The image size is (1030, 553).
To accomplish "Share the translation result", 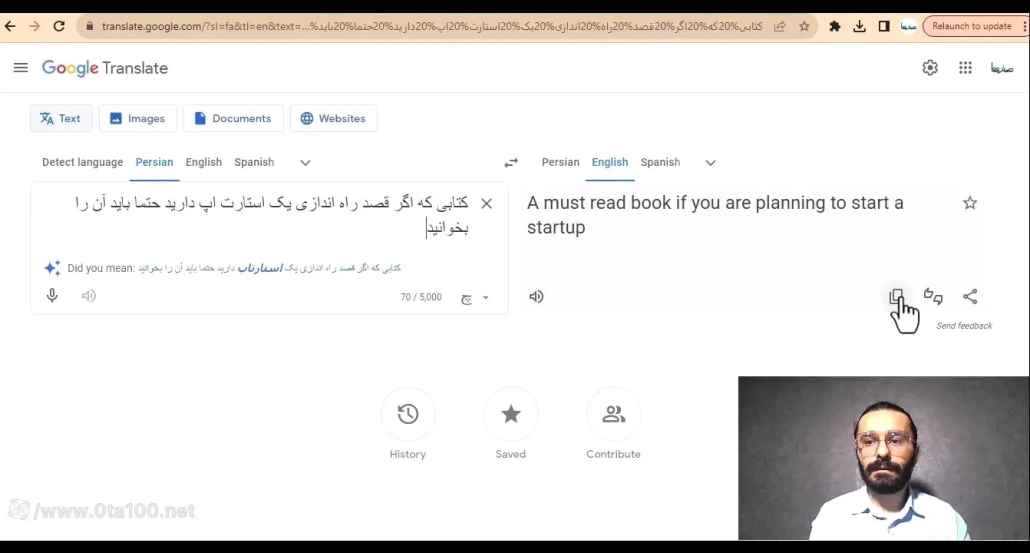I will (x=969, y=296).
